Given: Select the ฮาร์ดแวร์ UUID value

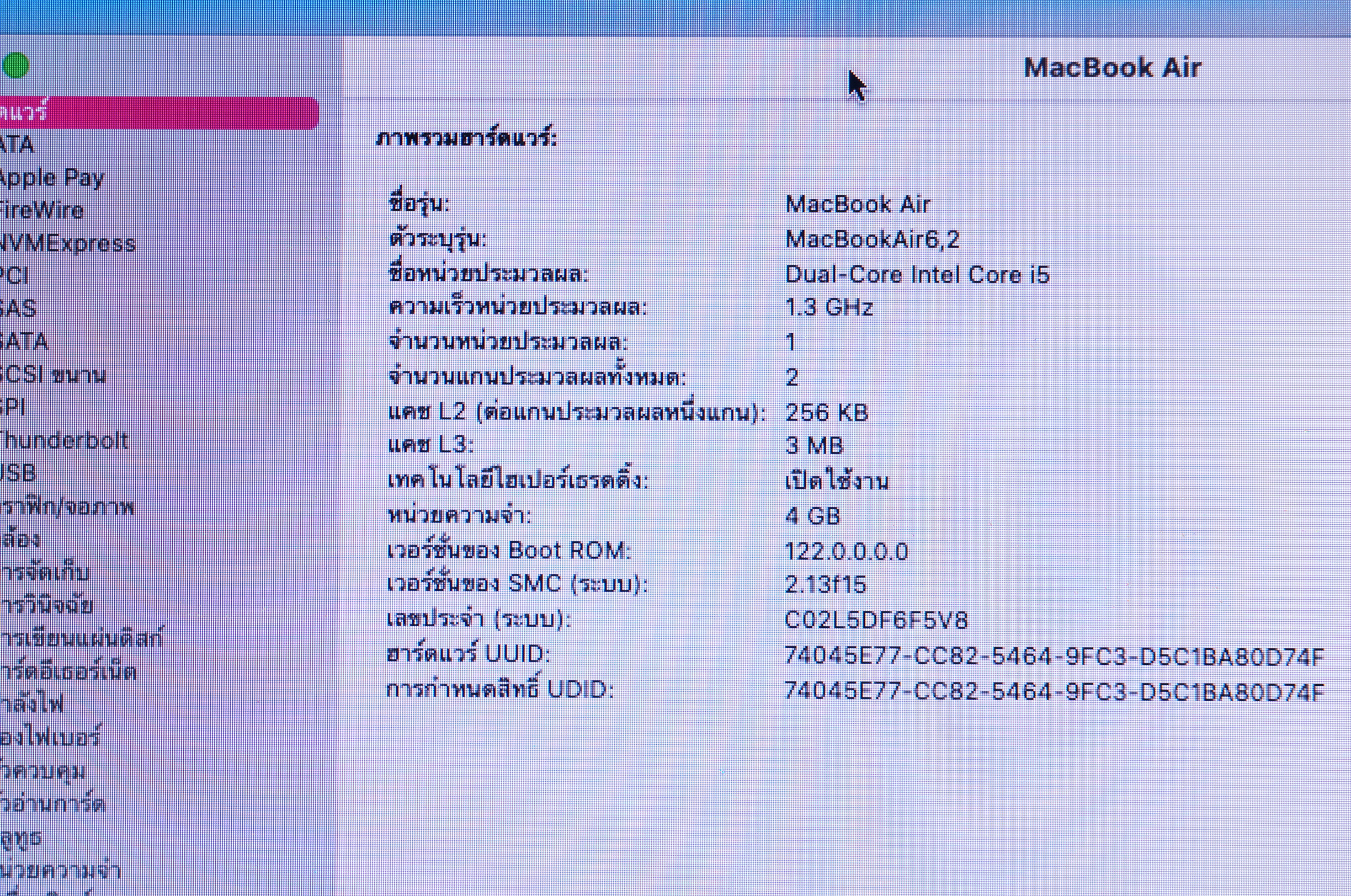Looking at the screenshot, I should point(1055,657).
